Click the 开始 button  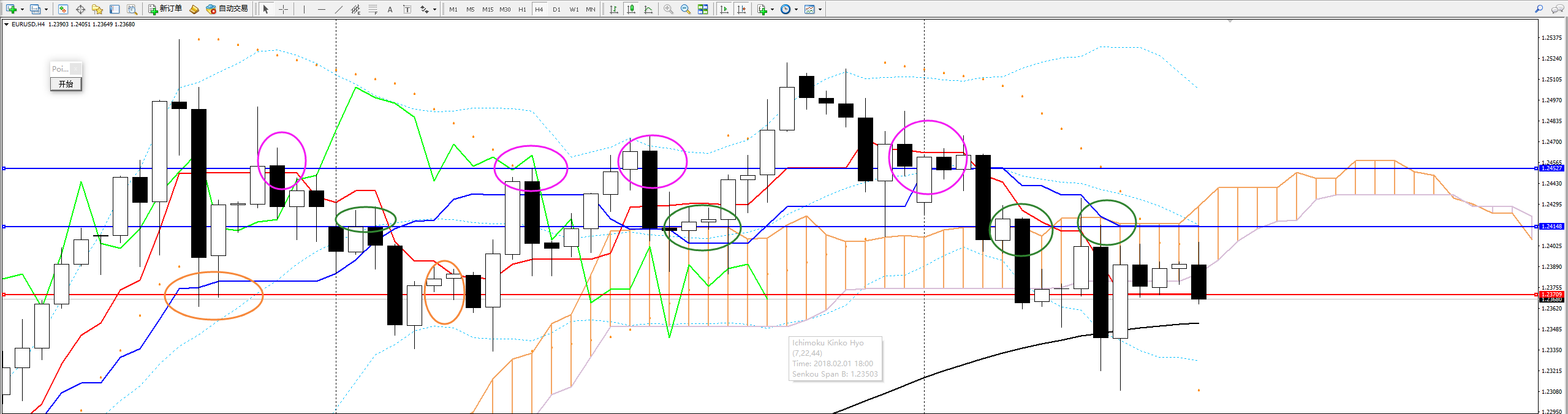(x=66, y=84)
